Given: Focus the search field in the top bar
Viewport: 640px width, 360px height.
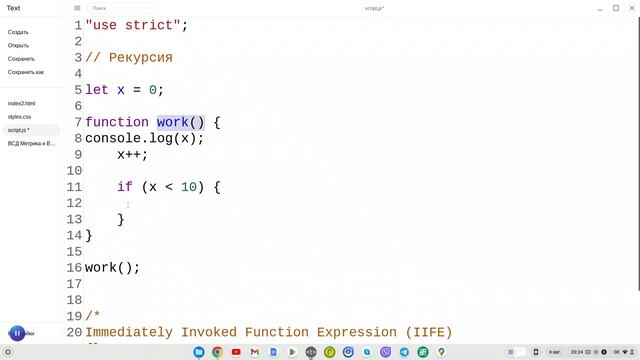Looking at the screenshot, I should [122, 8].
